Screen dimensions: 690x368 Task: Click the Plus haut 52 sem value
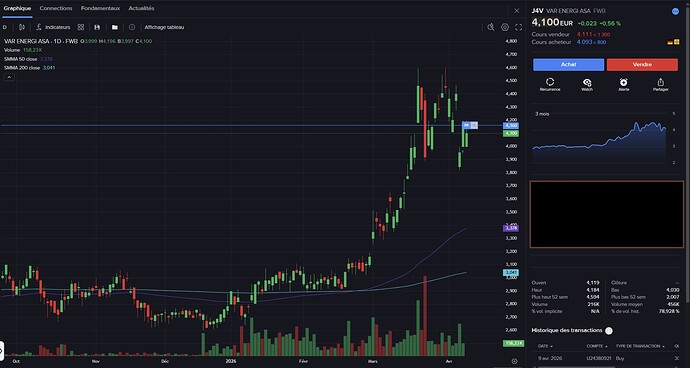tap(592, 297)
